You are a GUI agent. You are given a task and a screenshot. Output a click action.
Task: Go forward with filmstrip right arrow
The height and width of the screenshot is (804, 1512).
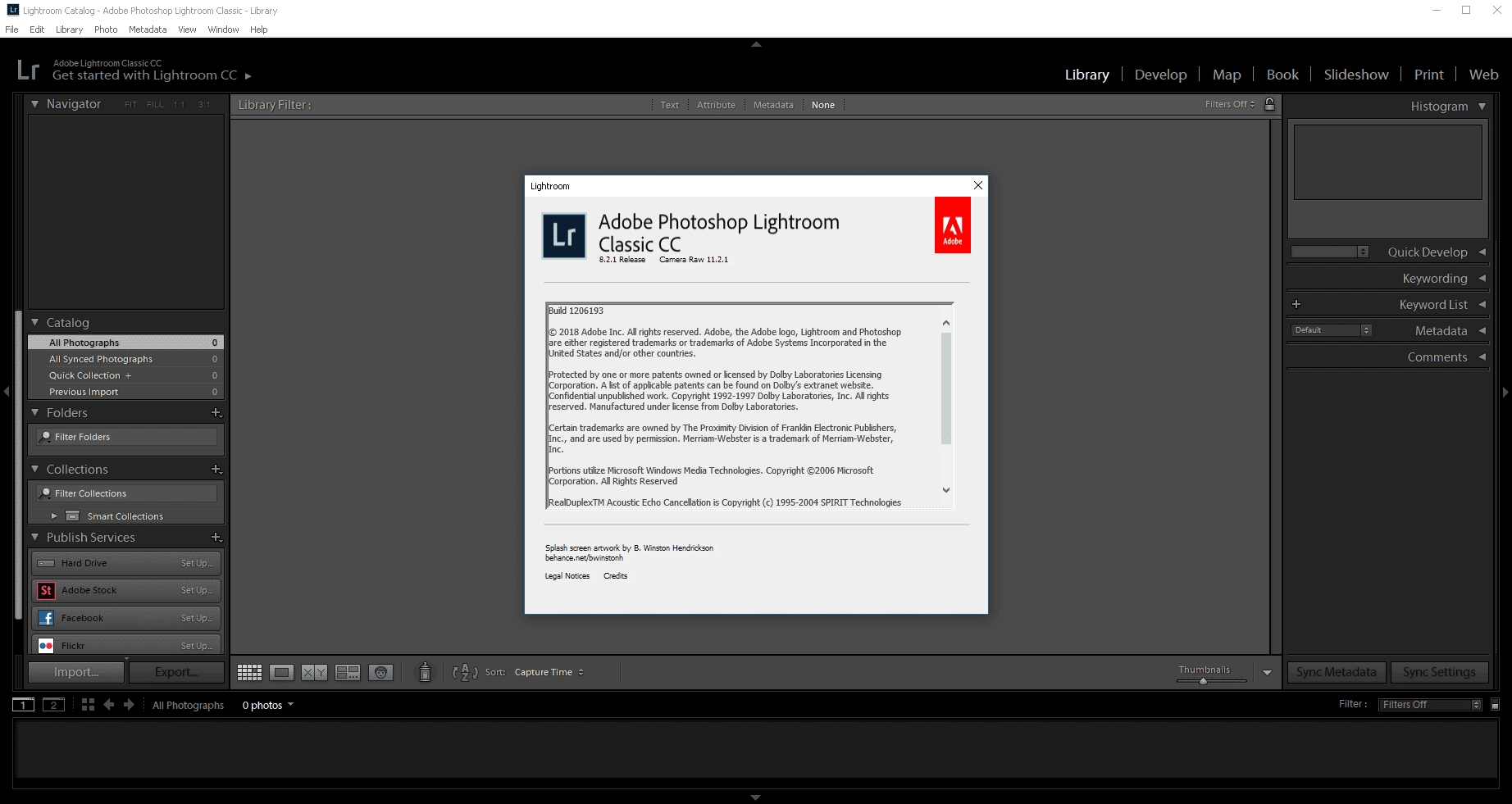click(x=129, y=705)
